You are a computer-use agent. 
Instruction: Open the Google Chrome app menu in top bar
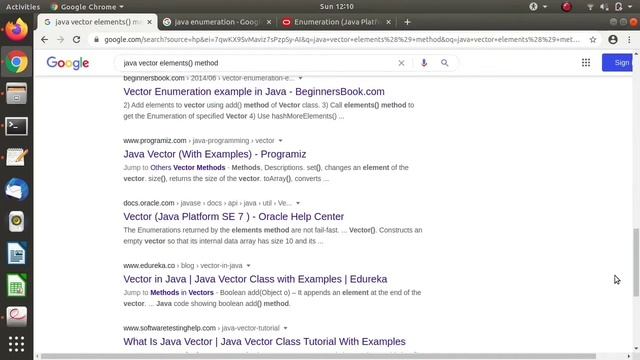(x=87, y=7)
